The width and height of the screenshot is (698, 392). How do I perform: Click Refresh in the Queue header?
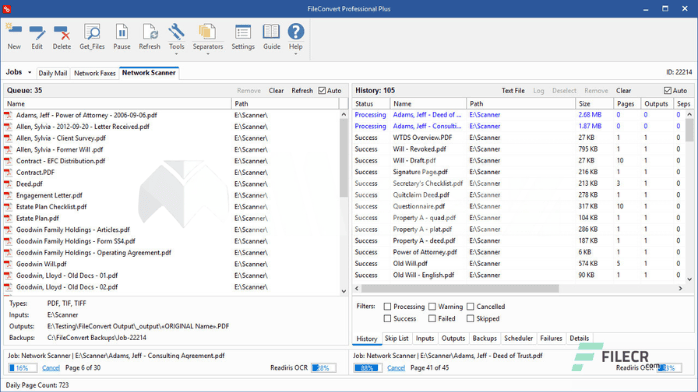click(x=302, y=90)
